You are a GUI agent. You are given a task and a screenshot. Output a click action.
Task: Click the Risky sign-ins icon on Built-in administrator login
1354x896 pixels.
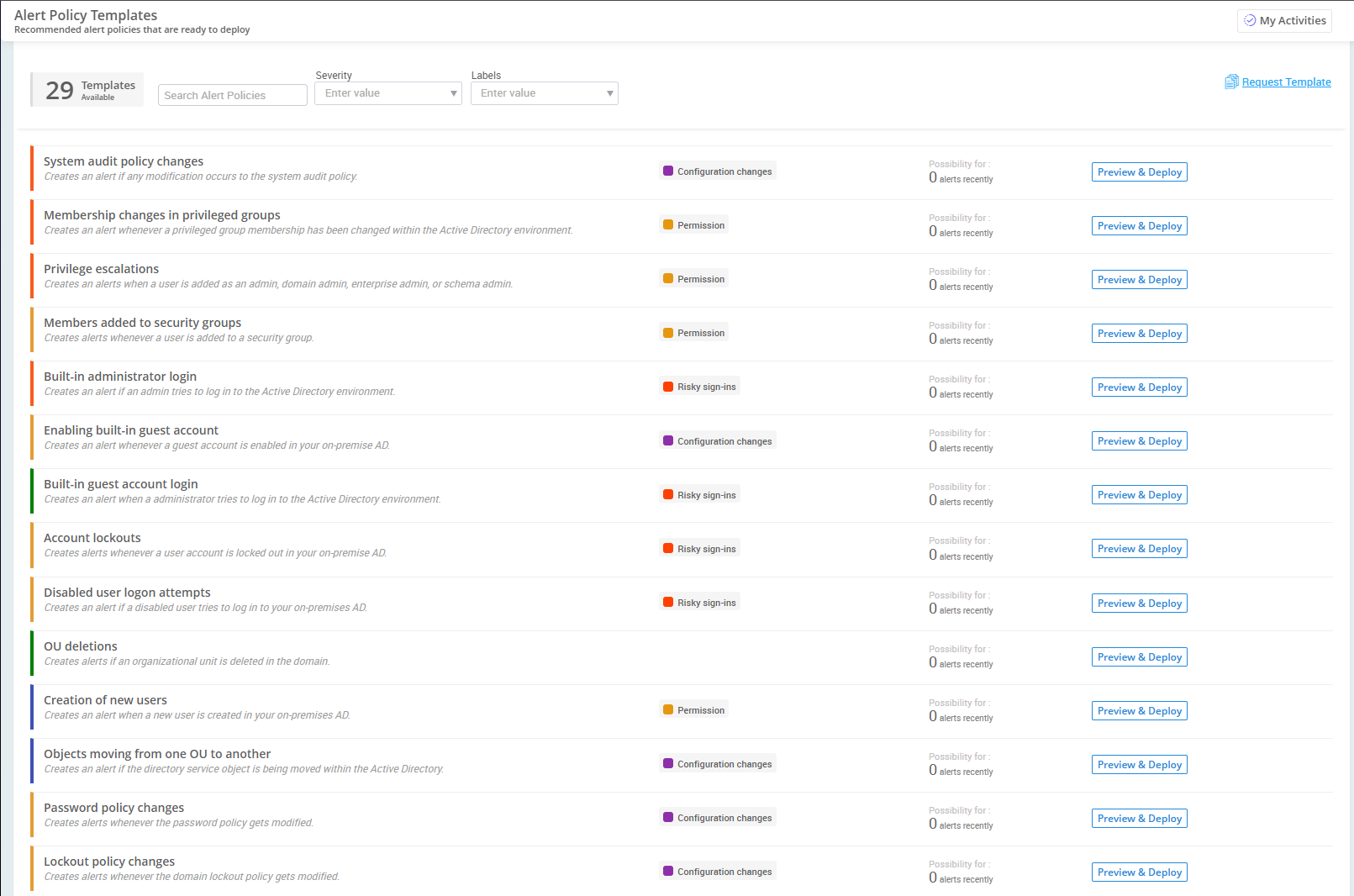coord(668,386)
